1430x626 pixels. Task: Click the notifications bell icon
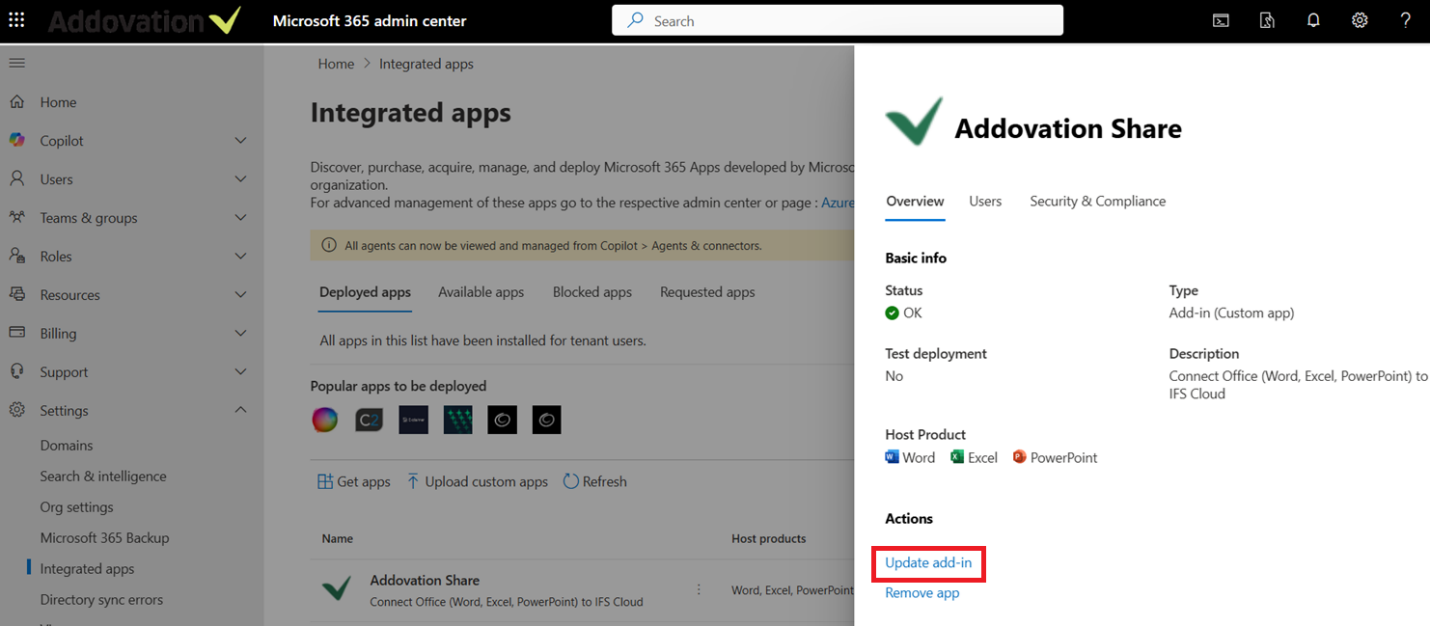[1313, 20]
